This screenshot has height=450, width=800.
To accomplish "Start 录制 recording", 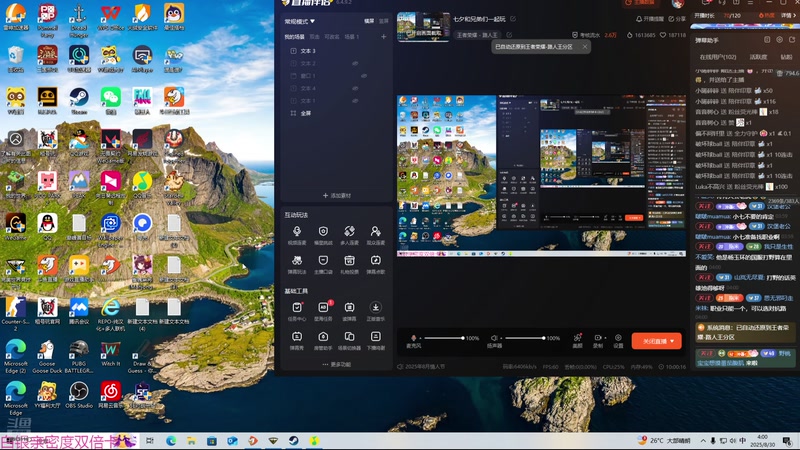I will coord(597,340).
